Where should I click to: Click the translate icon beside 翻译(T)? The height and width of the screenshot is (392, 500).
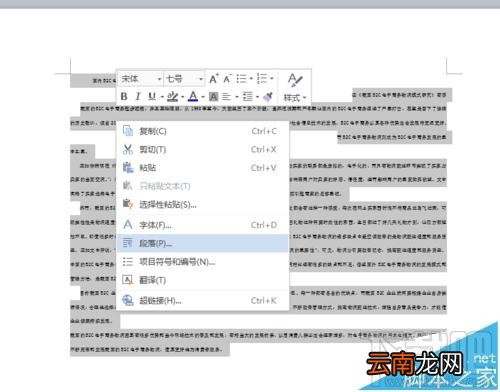pyautogui.click(x=128, y=280)
